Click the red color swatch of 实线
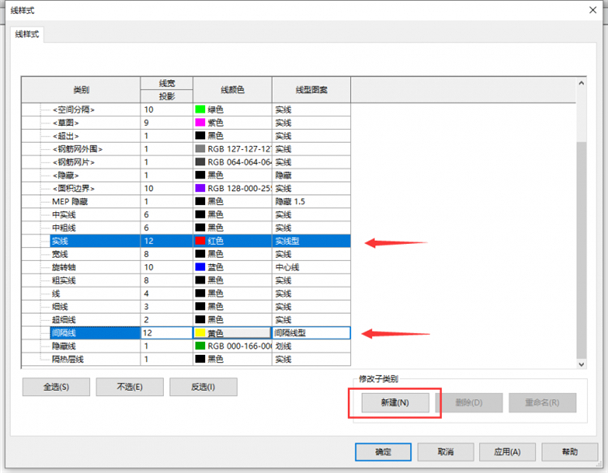 pos(200,241)
